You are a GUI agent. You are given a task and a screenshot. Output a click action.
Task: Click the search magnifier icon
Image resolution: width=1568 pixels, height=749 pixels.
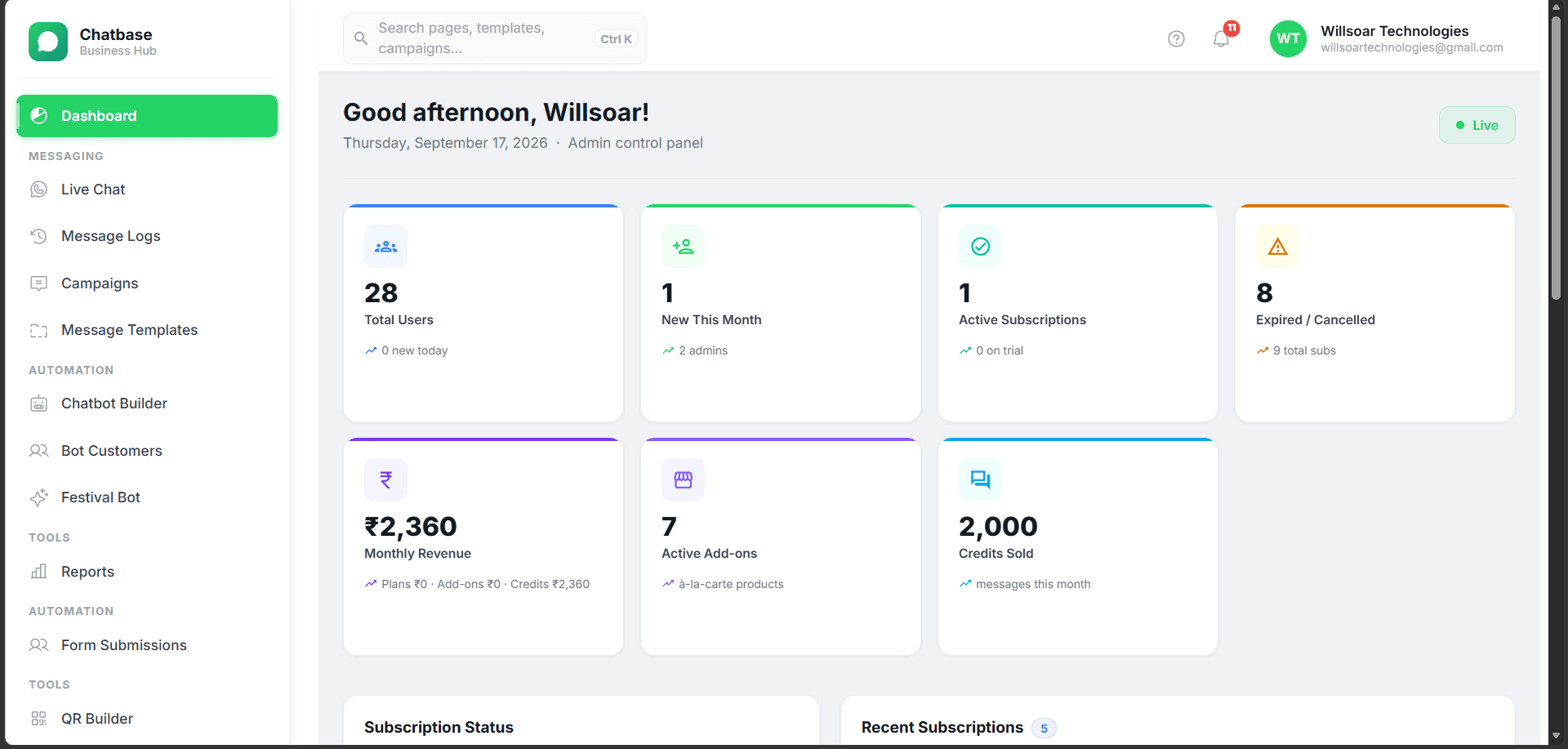(x=360, y=38)
